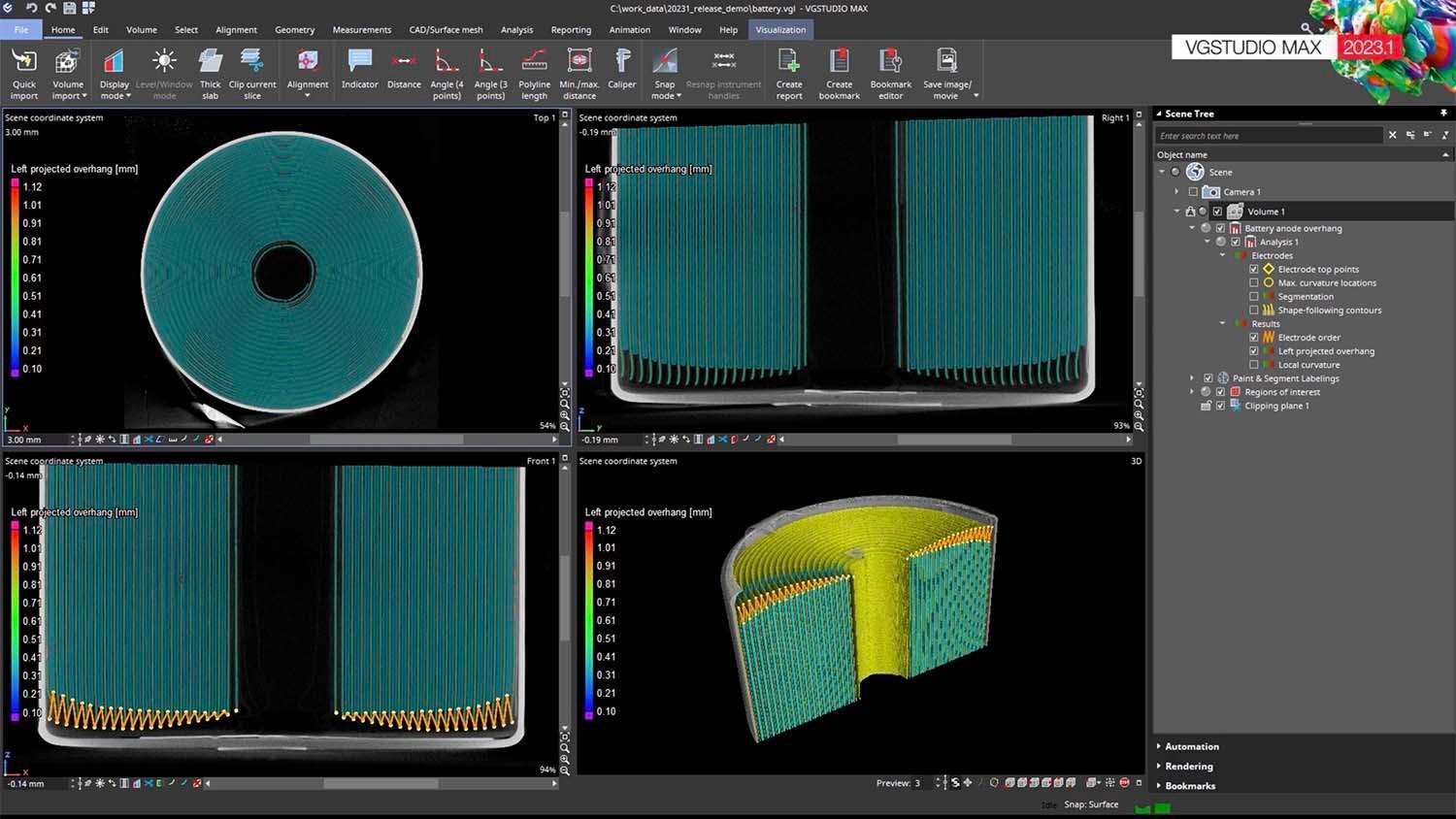Viewport: 1456px width, 819px height.
Task: Switch to the Visualization tab
Action: pos(780,30)
